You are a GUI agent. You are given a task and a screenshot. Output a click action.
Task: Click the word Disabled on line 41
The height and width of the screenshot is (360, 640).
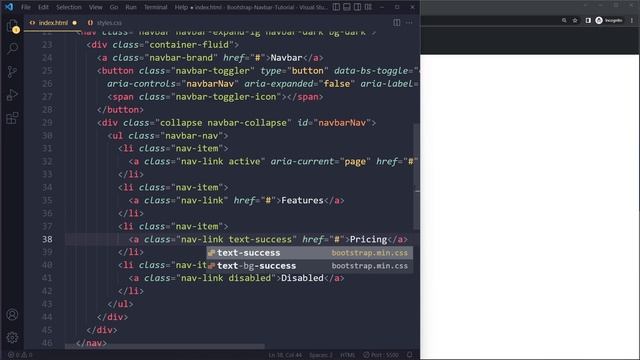click(x=302, y=278)
